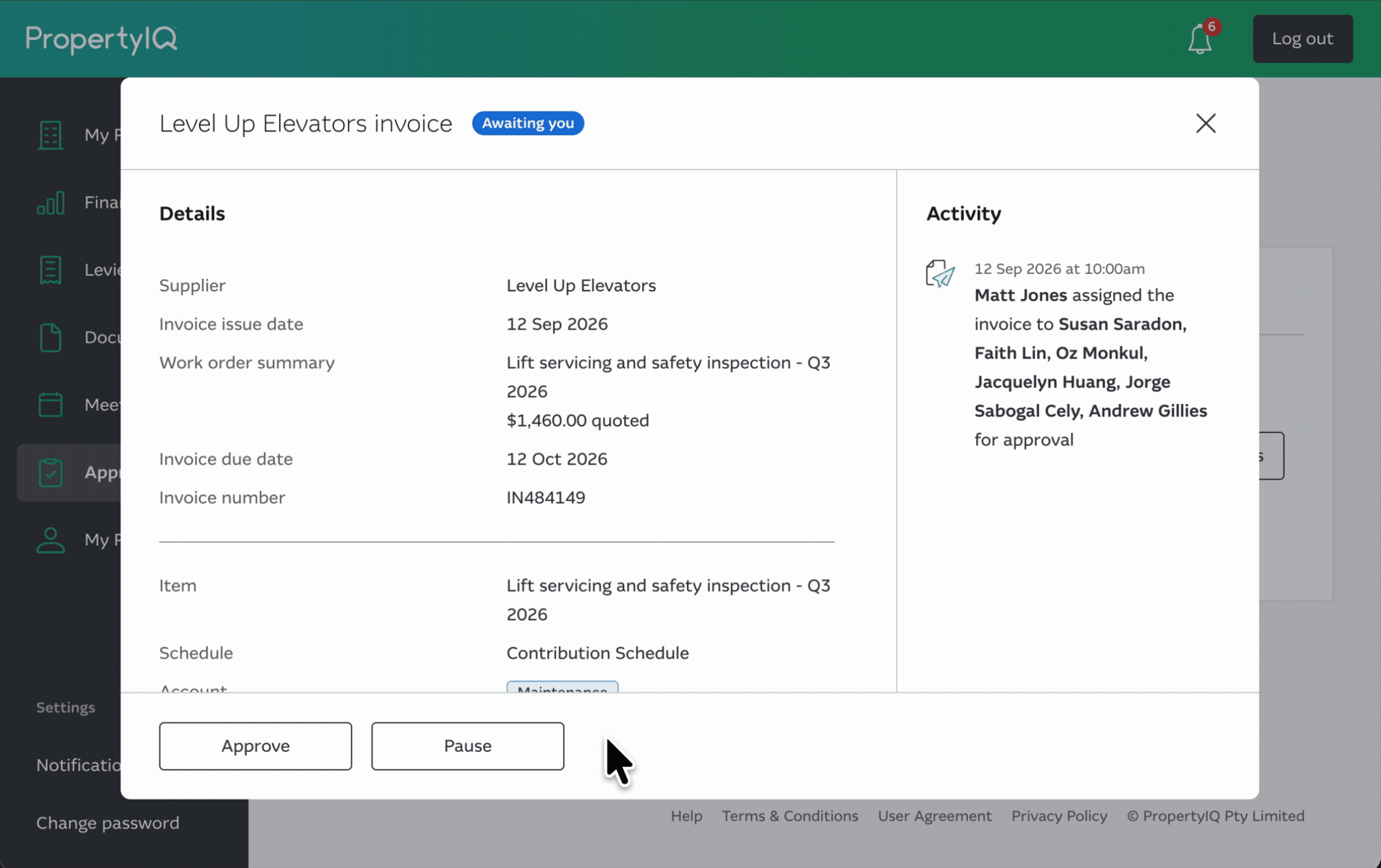Click the Details heading

192,213
